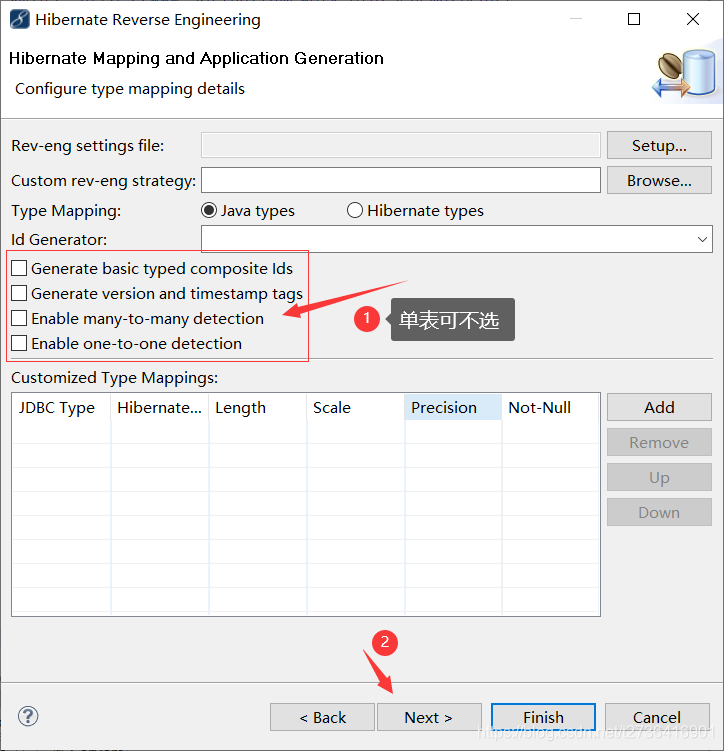The height and width of the screenshot is (751, 724).
Task: Click the Hibernate Reverse Engineering title bar icon
Action: click(20, 20)
